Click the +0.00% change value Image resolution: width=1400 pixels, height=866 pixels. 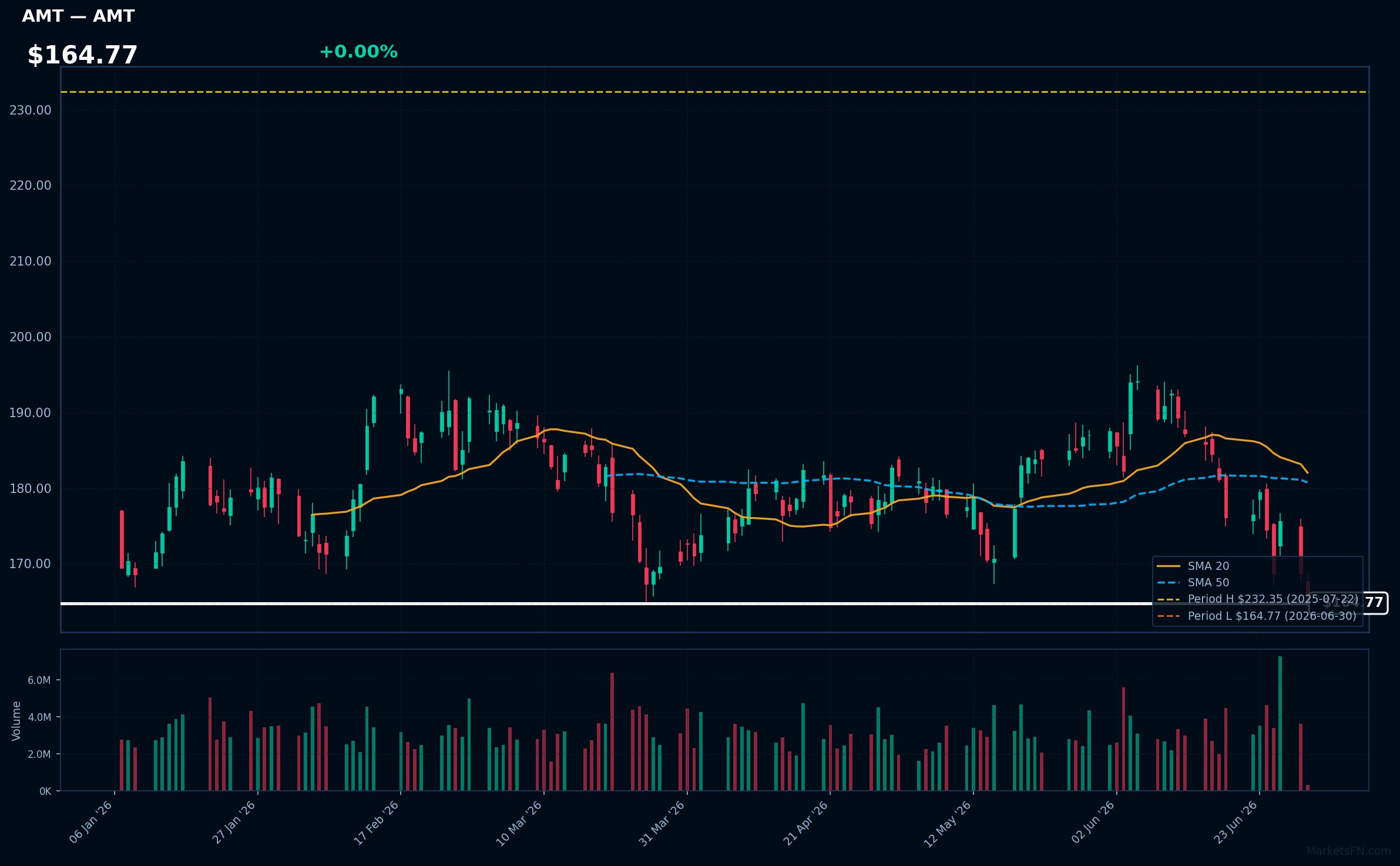point(358,52)
